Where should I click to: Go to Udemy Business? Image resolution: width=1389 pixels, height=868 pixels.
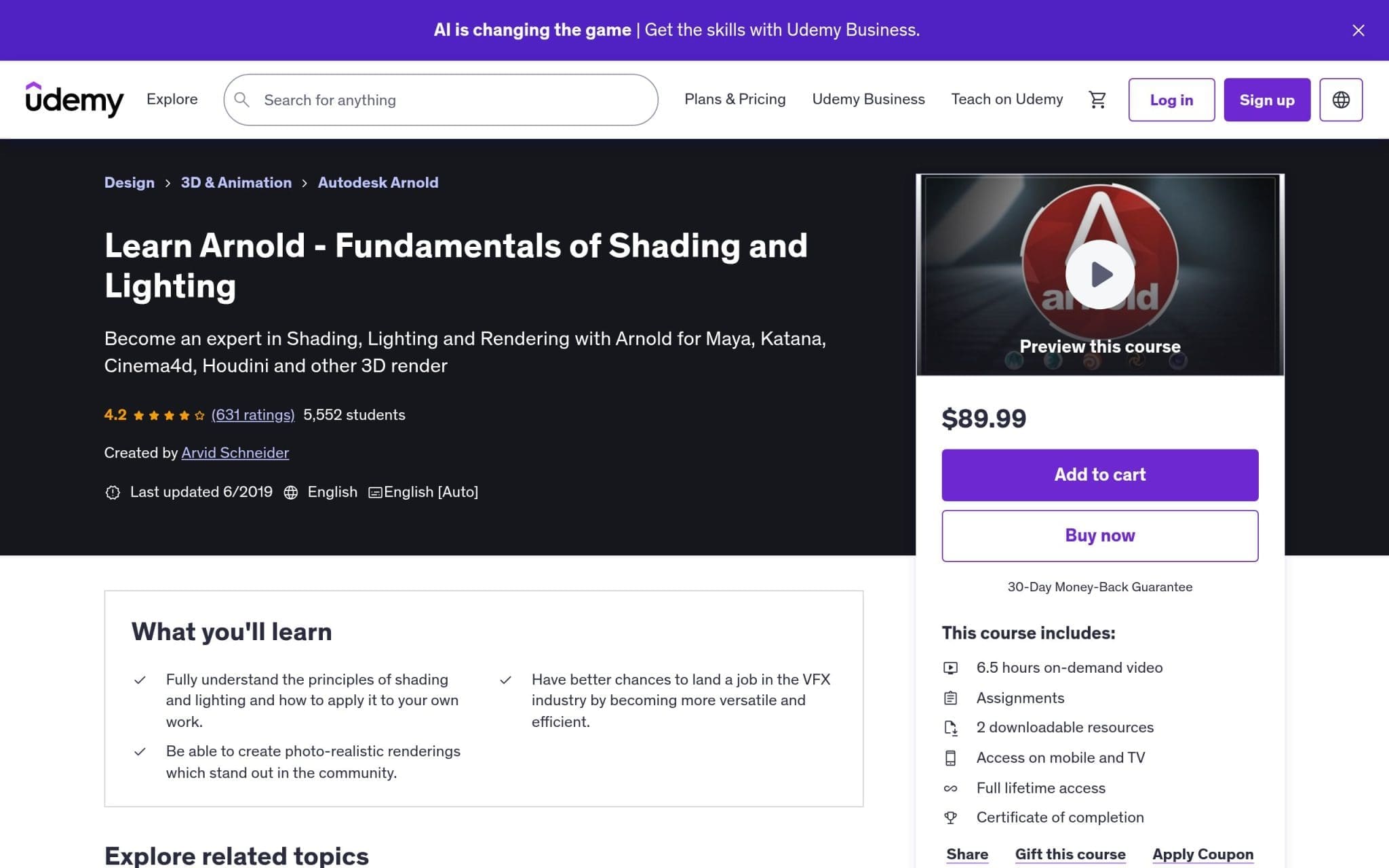click(868, 99)
